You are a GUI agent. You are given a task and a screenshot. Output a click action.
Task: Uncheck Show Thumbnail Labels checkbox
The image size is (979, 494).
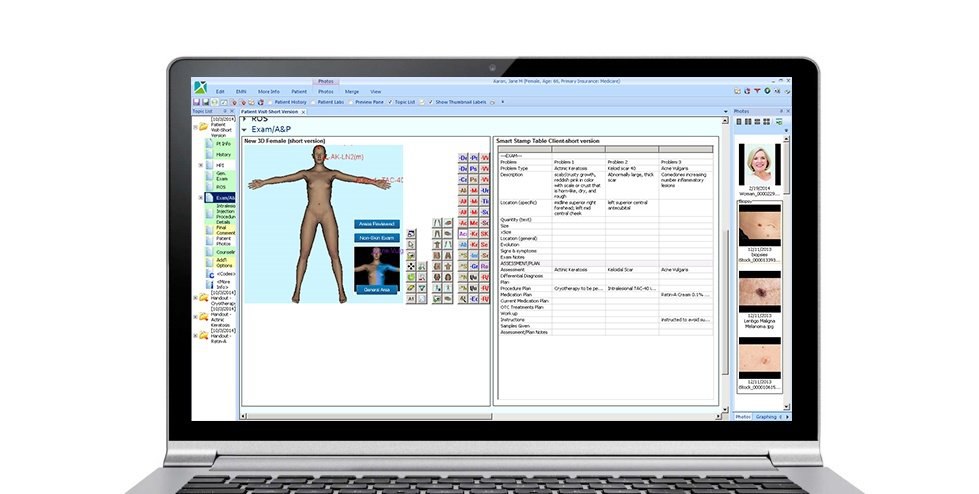431,102
